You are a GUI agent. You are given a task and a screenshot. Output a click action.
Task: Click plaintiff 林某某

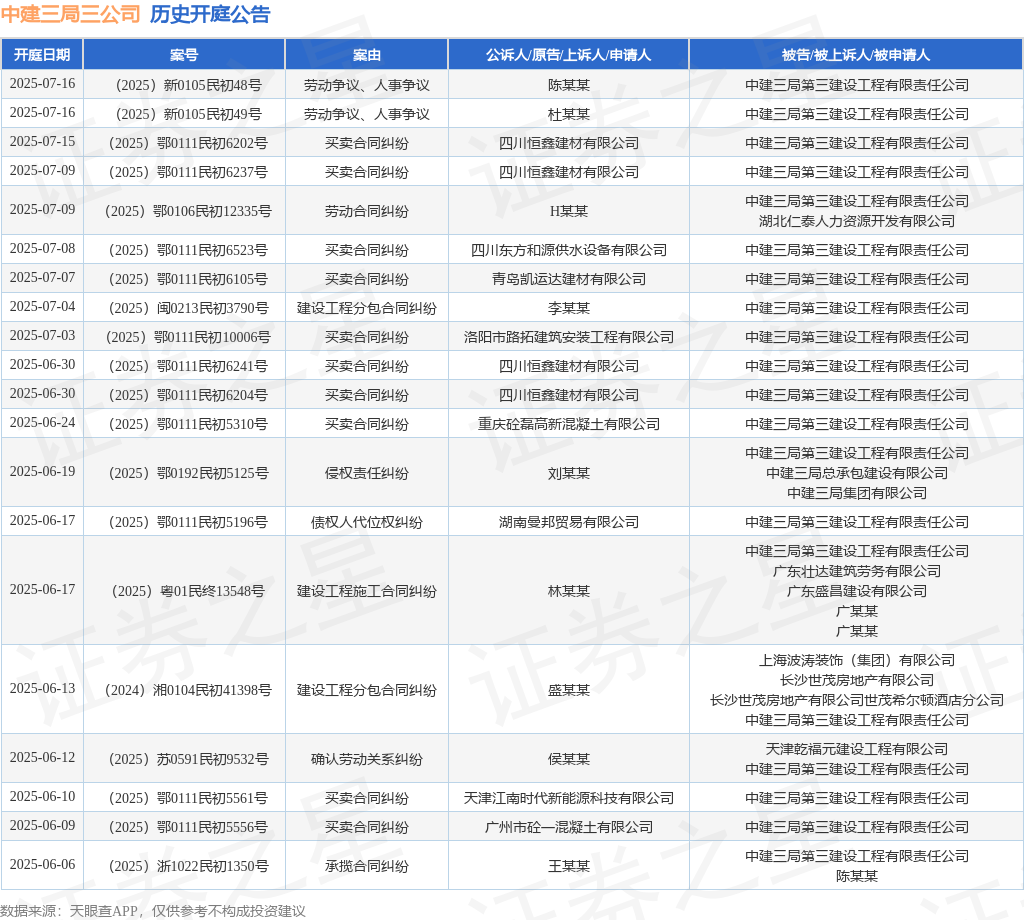coord(568,591)
